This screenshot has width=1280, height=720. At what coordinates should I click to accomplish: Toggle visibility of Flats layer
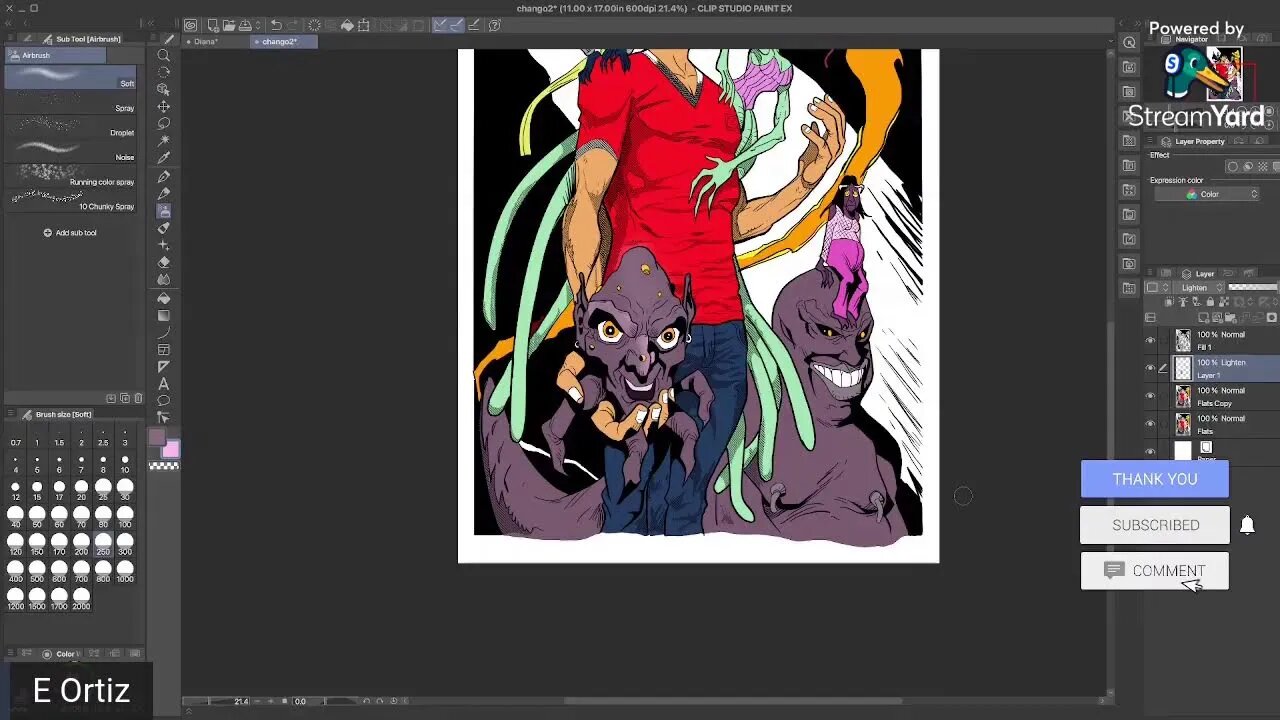[1150, 425]
